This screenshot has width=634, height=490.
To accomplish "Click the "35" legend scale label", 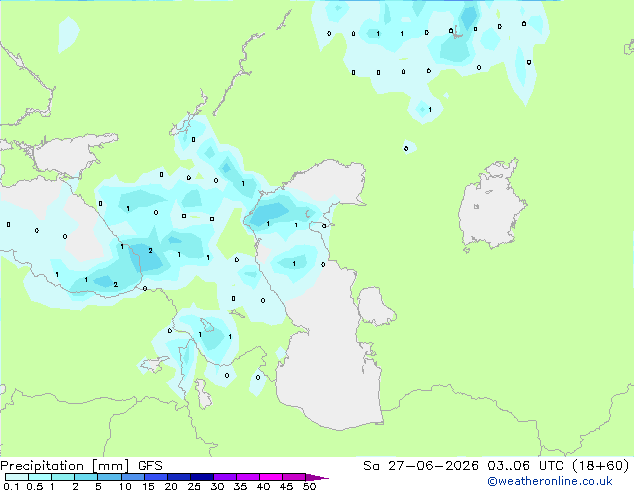I will (240, 486).
